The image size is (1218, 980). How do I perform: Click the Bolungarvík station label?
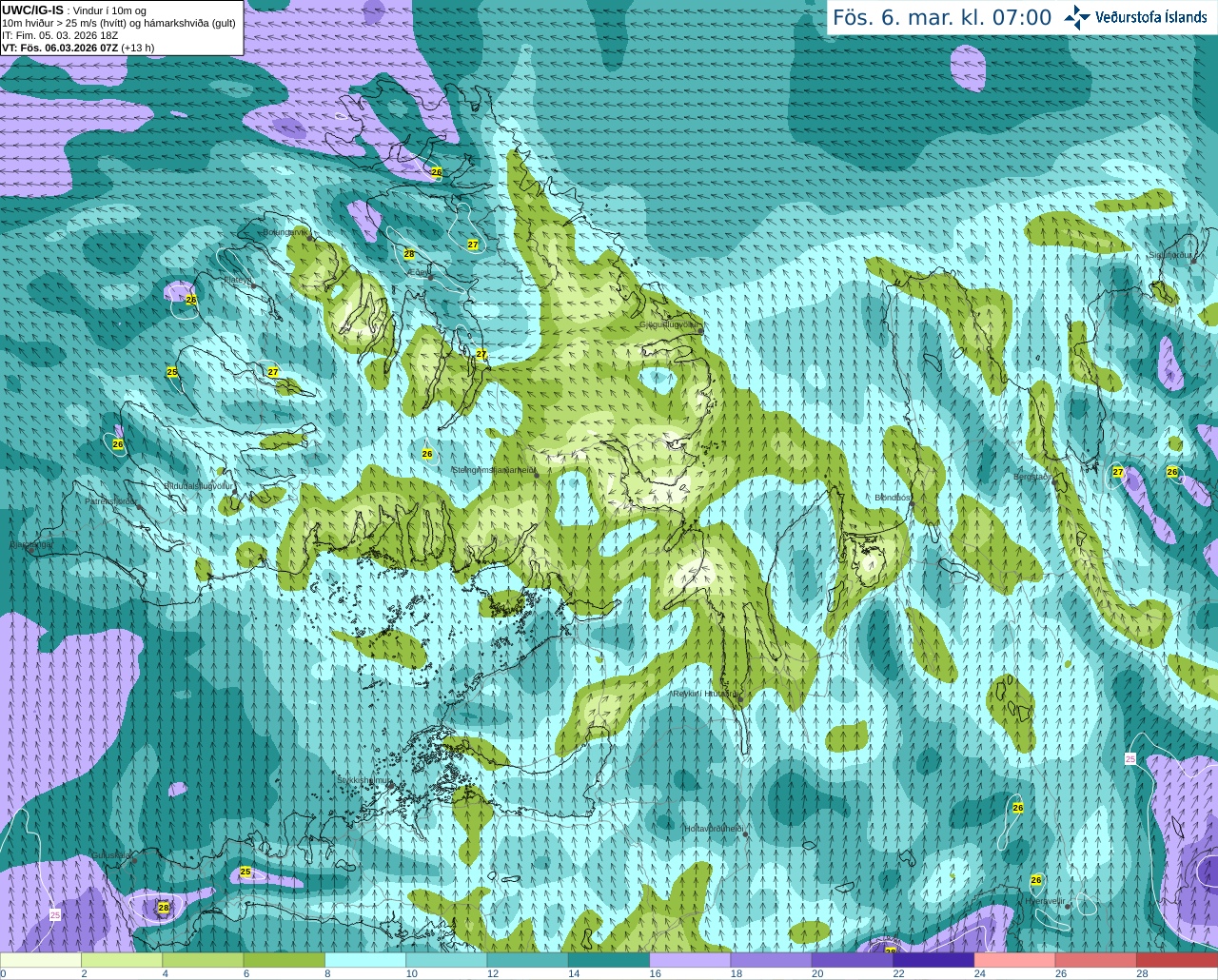[x=285, y=231]
